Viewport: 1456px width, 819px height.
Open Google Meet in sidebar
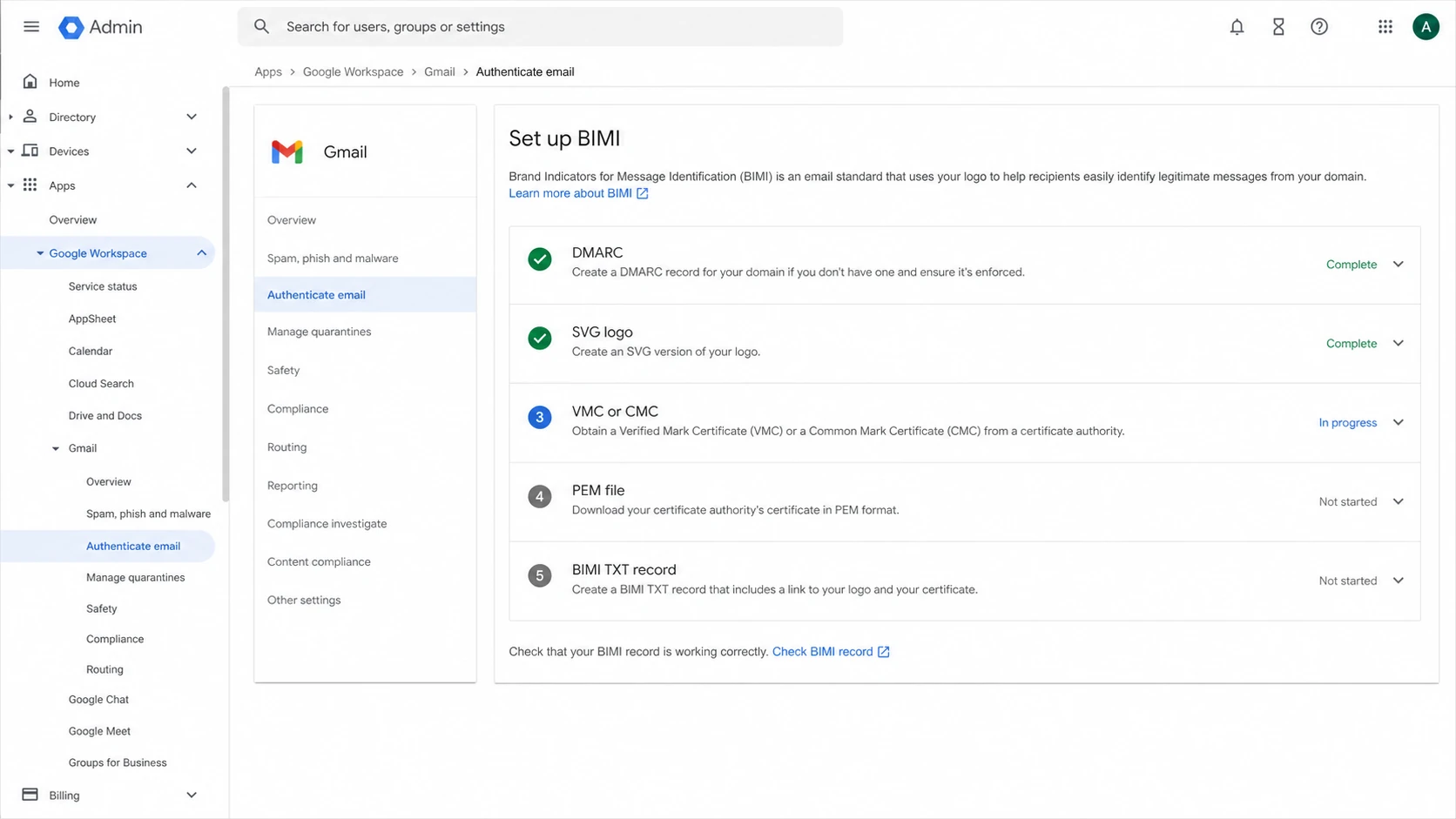click(99, 732)
